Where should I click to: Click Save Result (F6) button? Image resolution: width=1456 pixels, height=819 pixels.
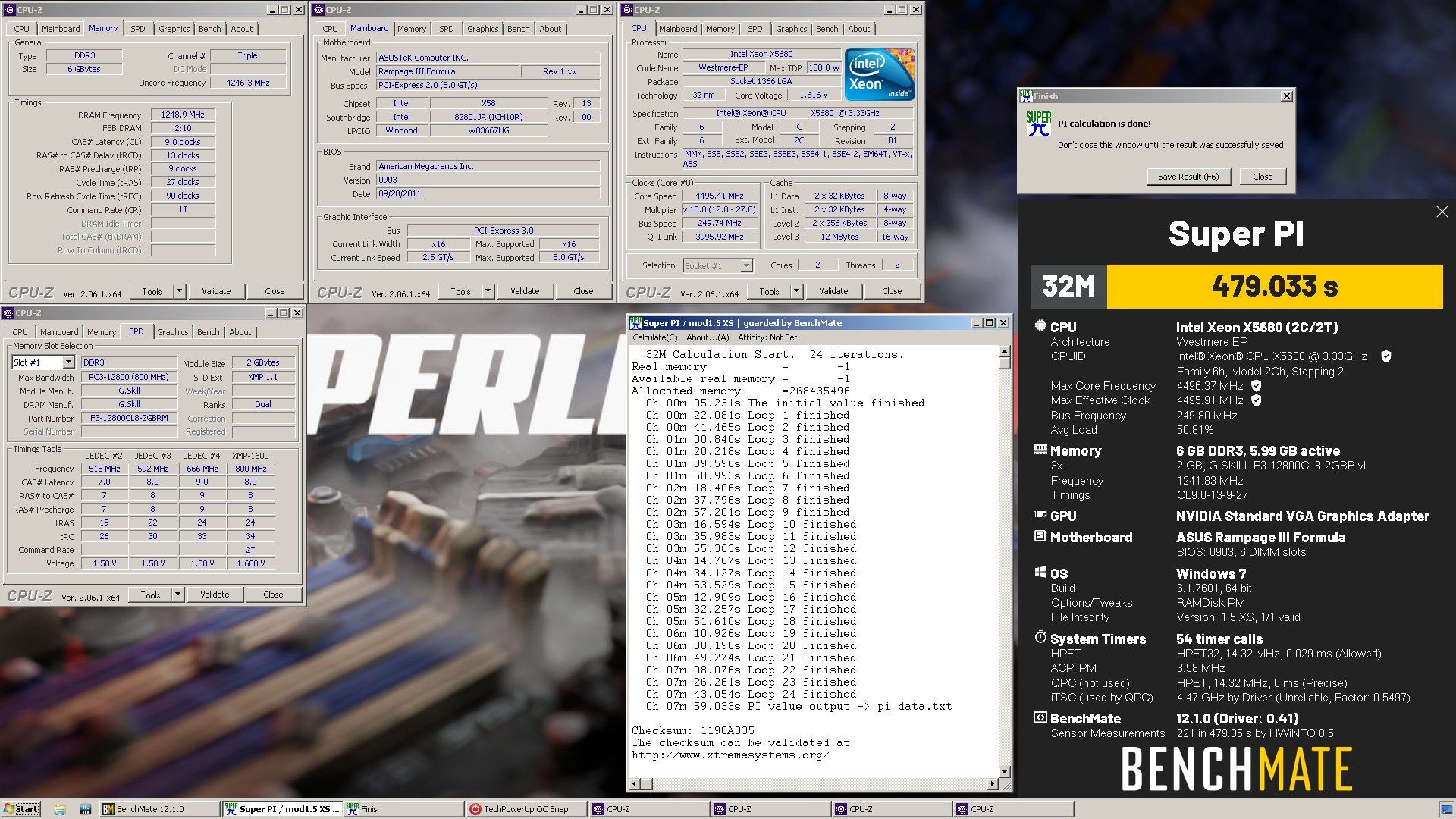(x=1188, y=177)
